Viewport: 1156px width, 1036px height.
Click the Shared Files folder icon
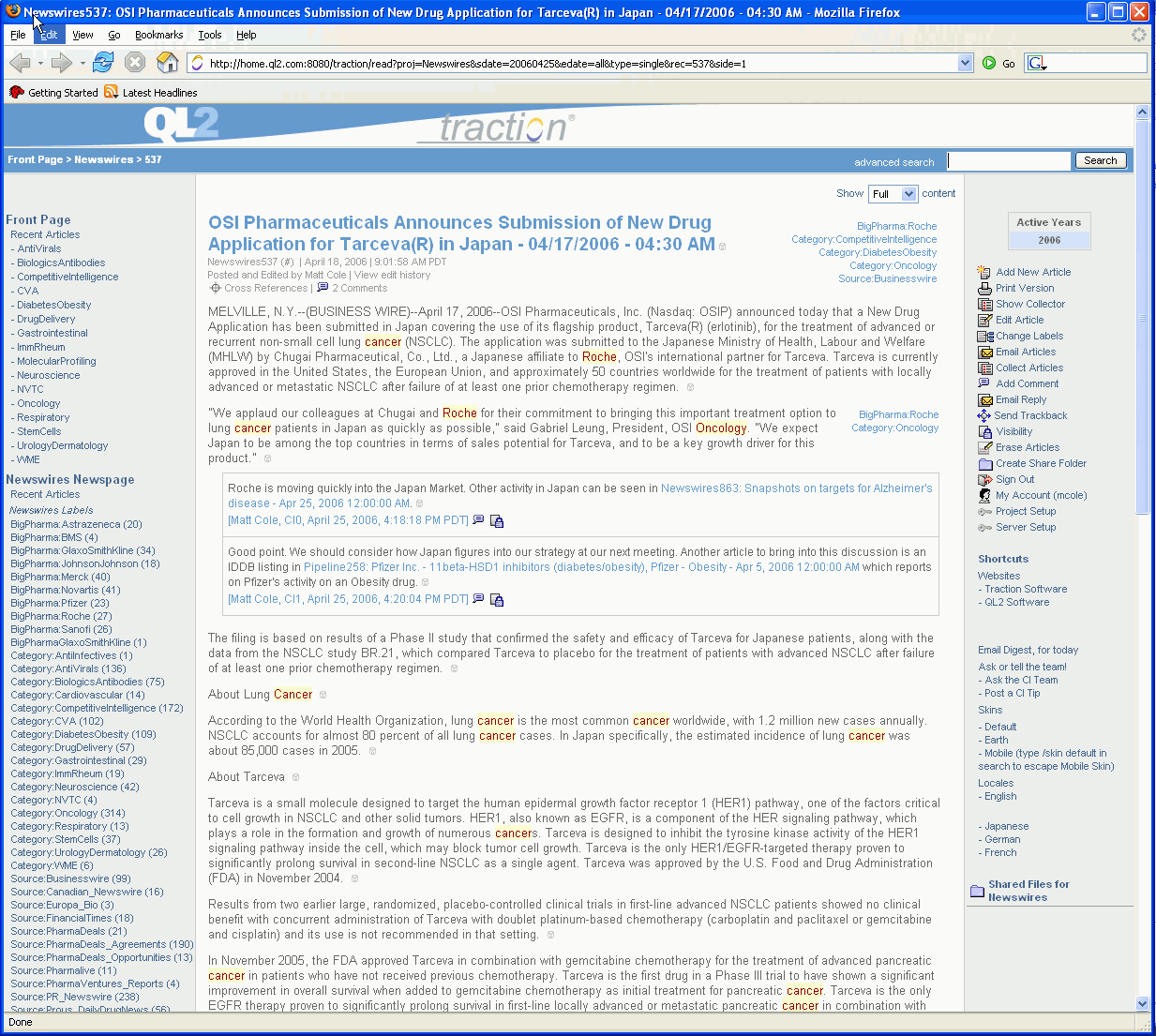[x=977, y=891]
